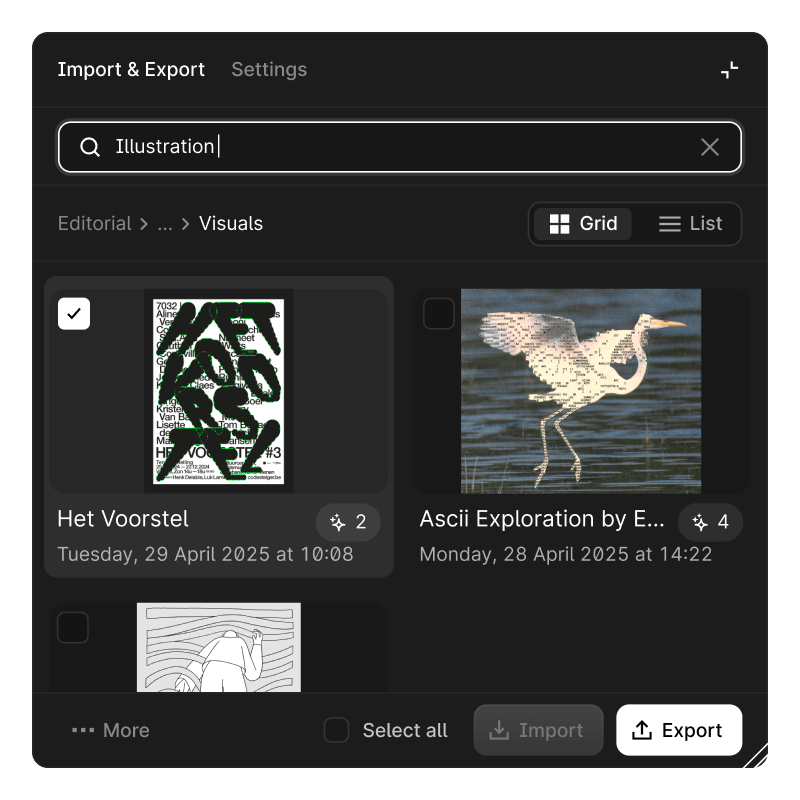Screen dimensions: 800x800
Task: Click the magnifier search icon
Action: point(90,147)
